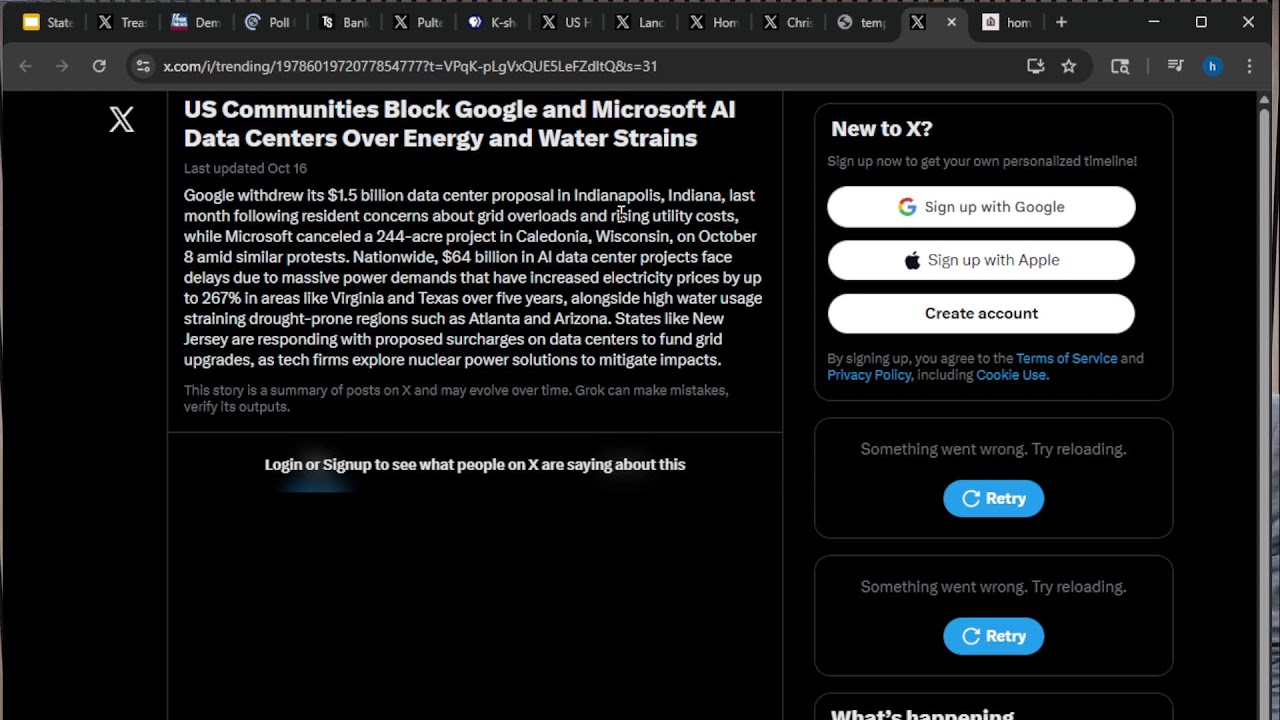The height and width of the screenshot is (720, 1280).
Task: Click the second Retry button
Action: tap(993, 636)
